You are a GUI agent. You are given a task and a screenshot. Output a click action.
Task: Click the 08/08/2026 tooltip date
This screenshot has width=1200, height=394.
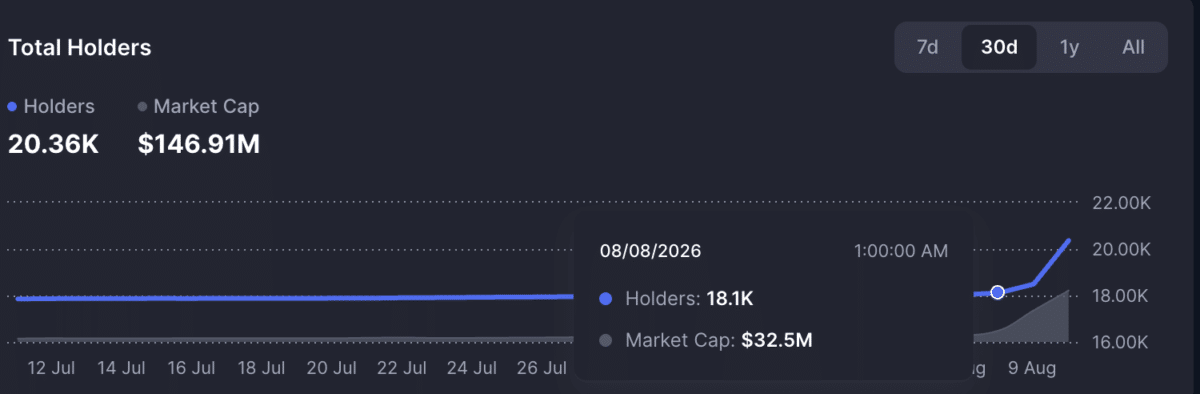(x=650, y=251)
